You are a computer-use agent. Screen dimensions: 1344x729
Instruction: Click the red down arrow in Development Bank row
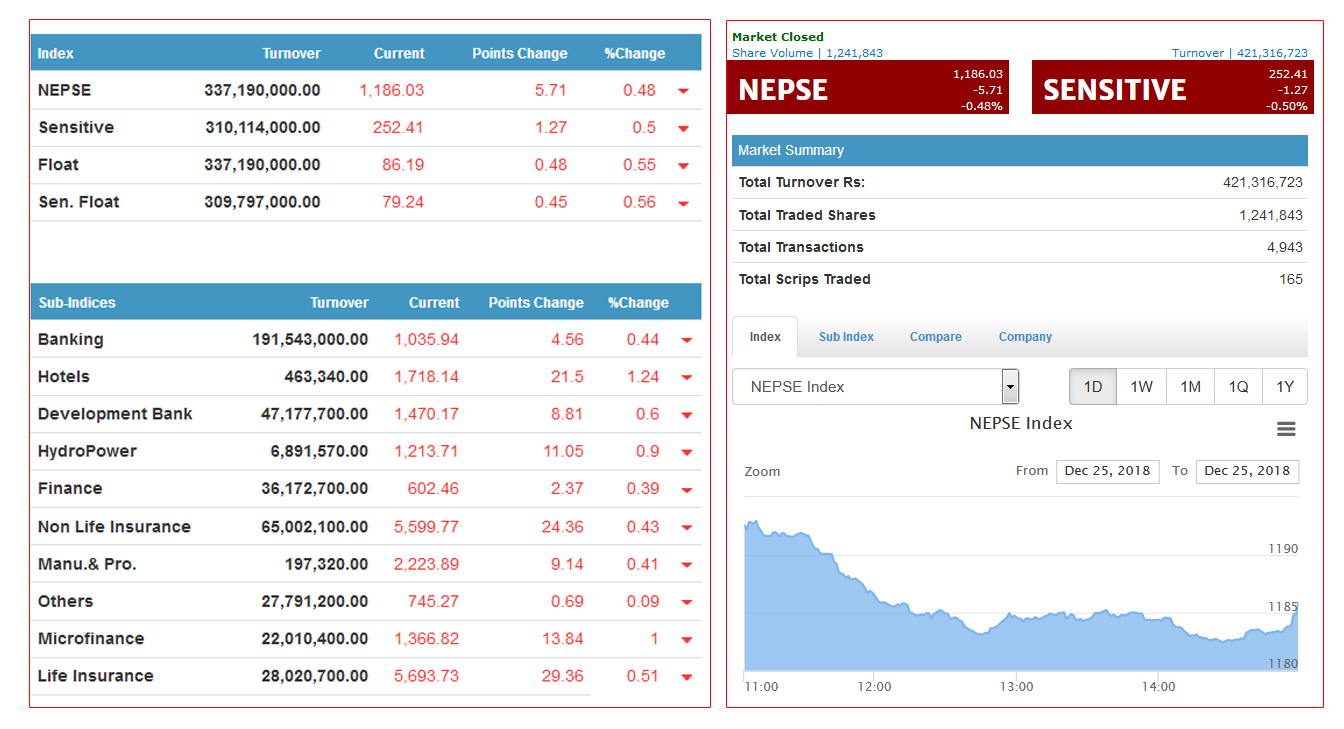687,415
